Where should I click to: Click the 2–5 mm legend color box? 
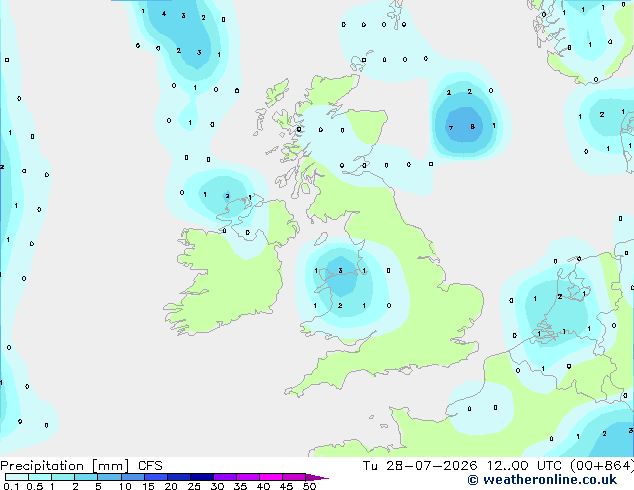[x=86, y=477]
